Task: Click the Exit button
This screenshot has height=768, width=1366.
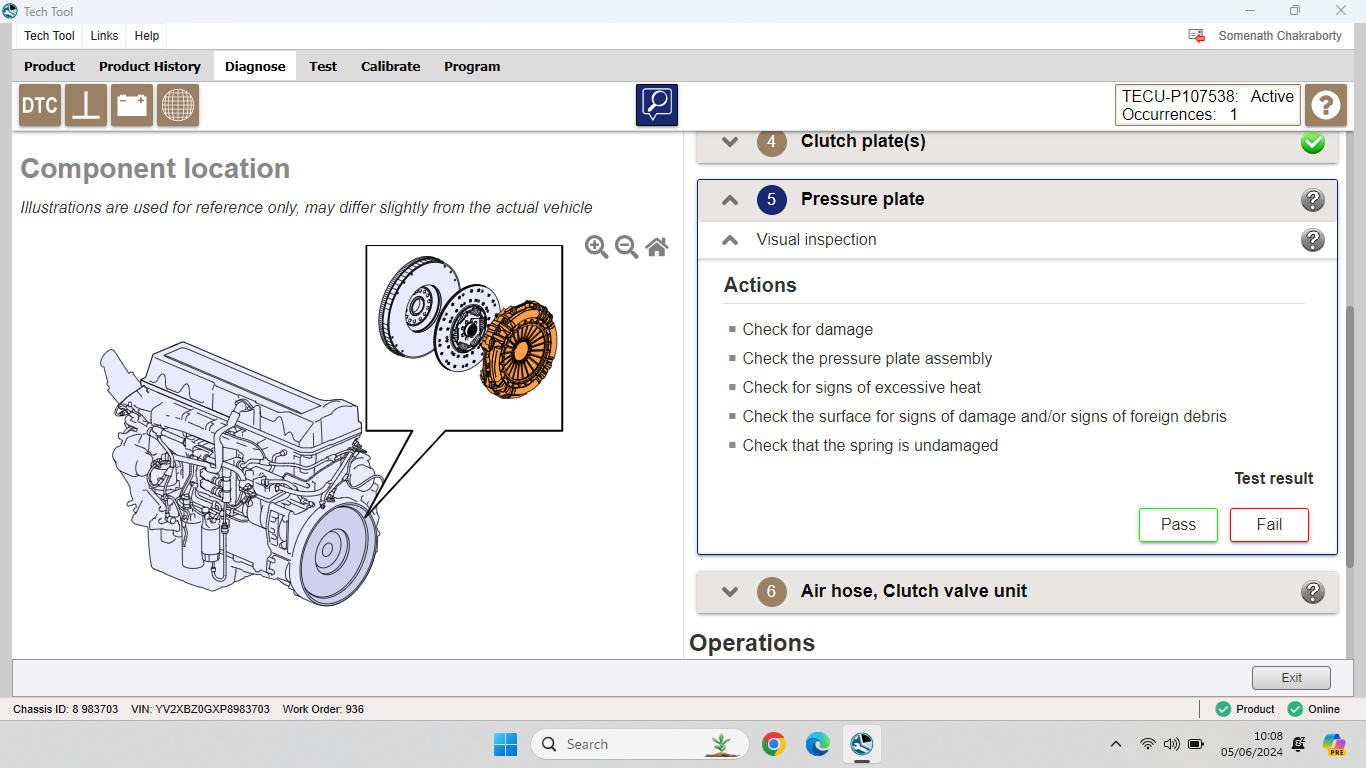Action: tap(1291, 678)
